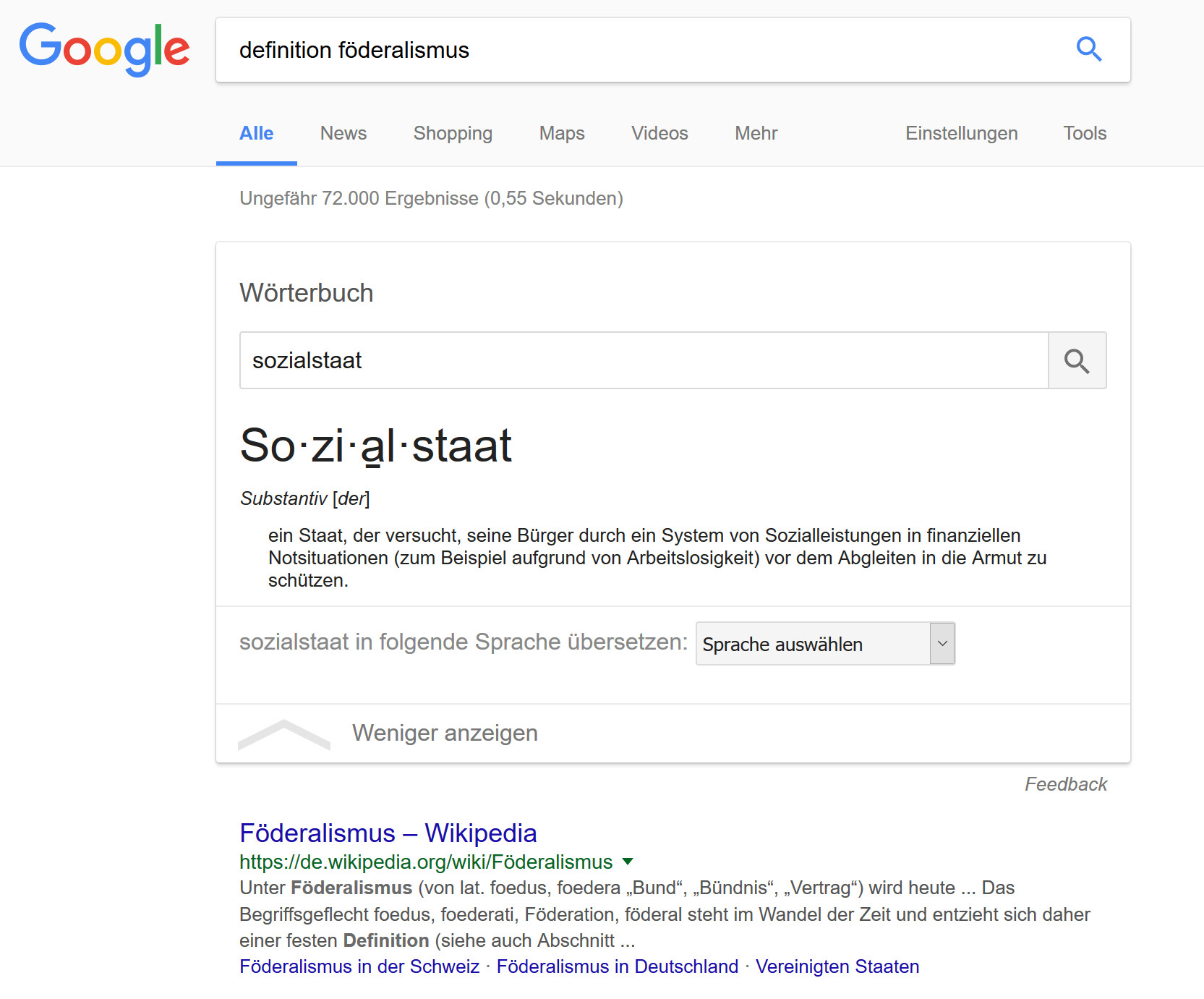Click the Vereinigten Staaten link
This screenshot has width=1204, height=999.
click(837, 966)
